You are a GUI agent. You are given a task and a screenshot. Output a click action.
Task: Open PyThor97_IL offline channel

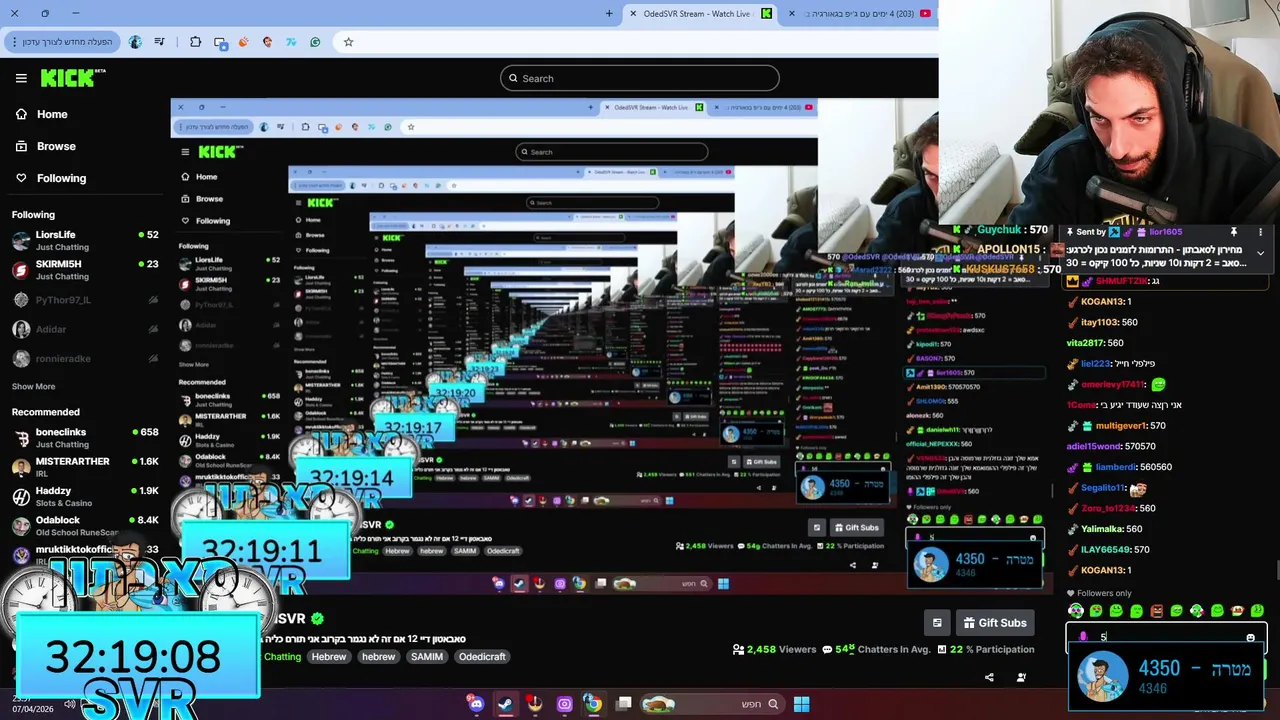coord(85,299)
